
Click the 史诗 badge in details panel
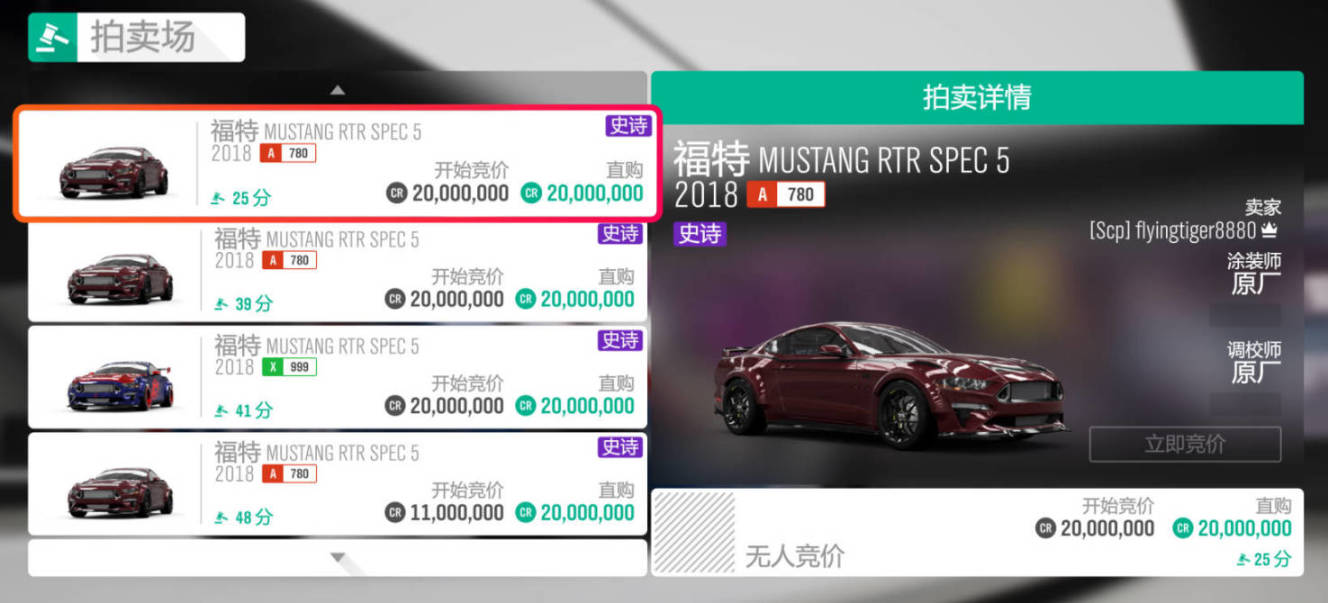click(700, 234)
